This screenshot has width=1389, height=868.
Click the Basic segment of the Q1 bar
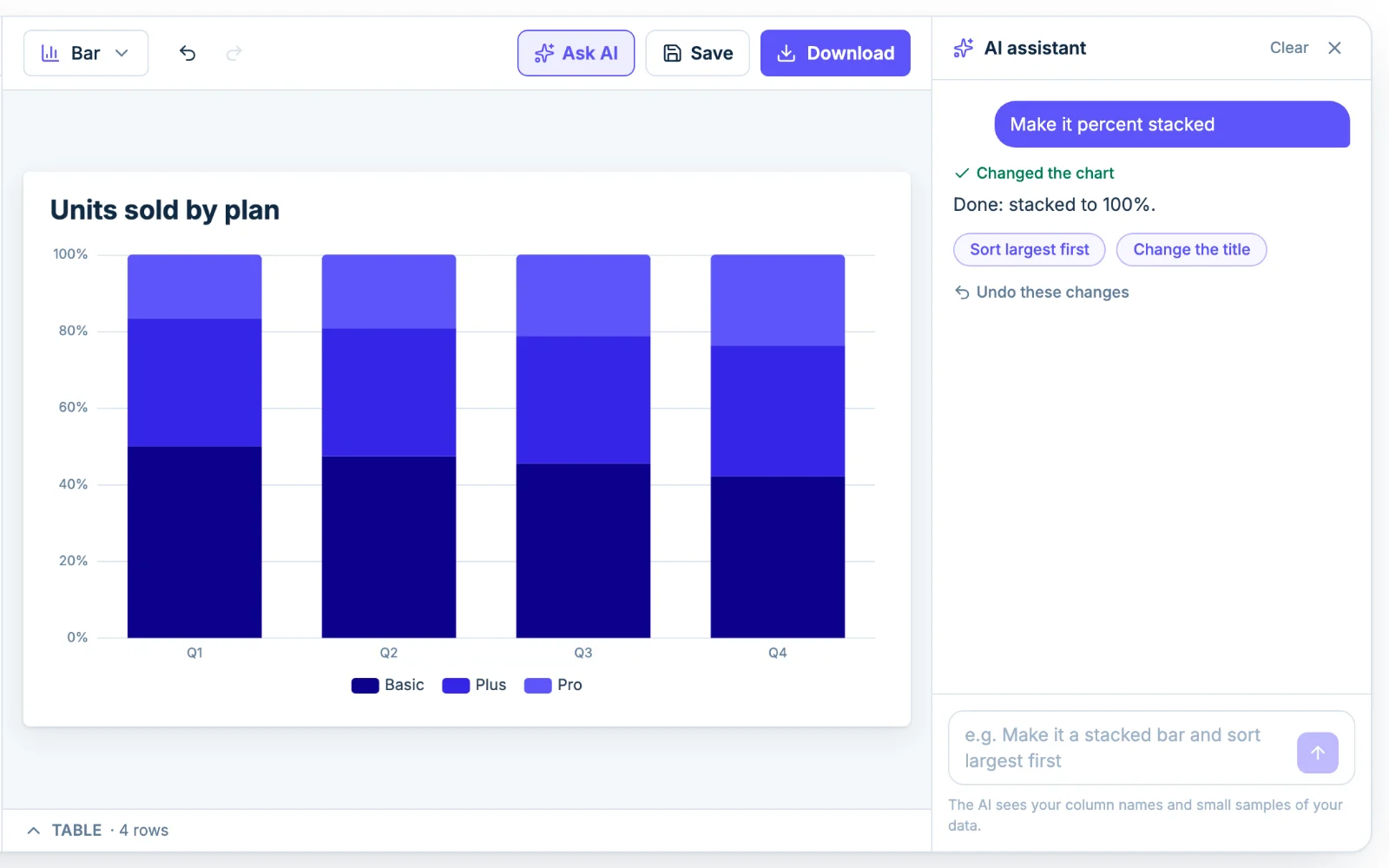[194, 542]
